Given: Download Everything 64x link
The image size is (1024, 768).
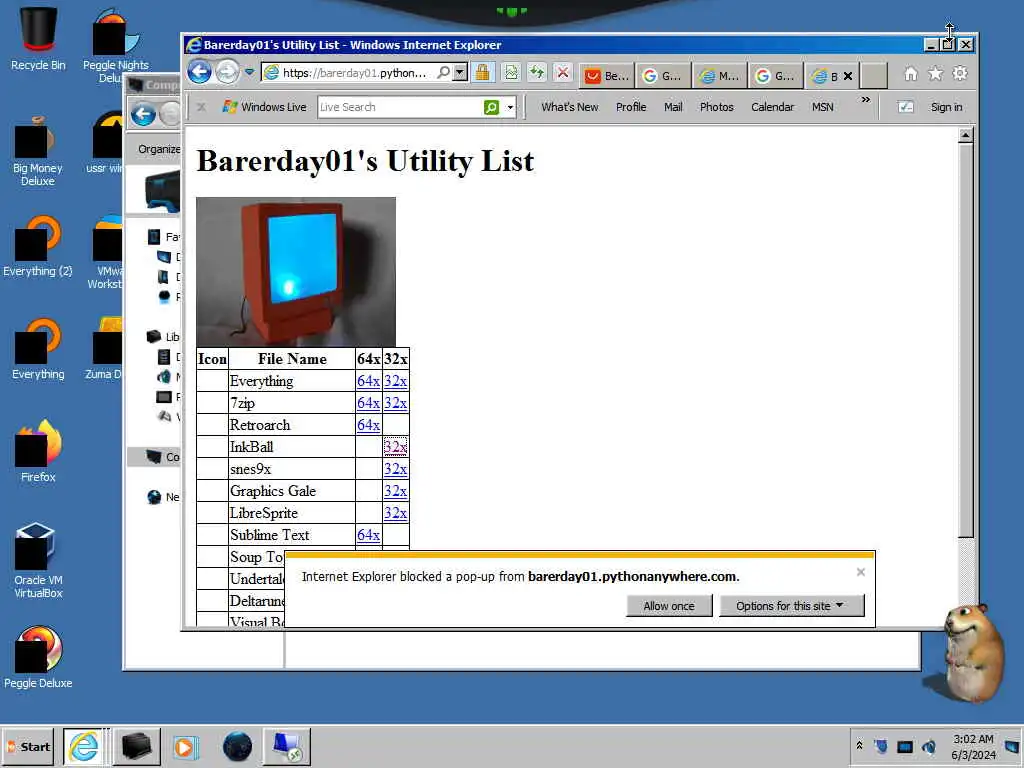Looking at the screenshot, I should click(368, 381).
